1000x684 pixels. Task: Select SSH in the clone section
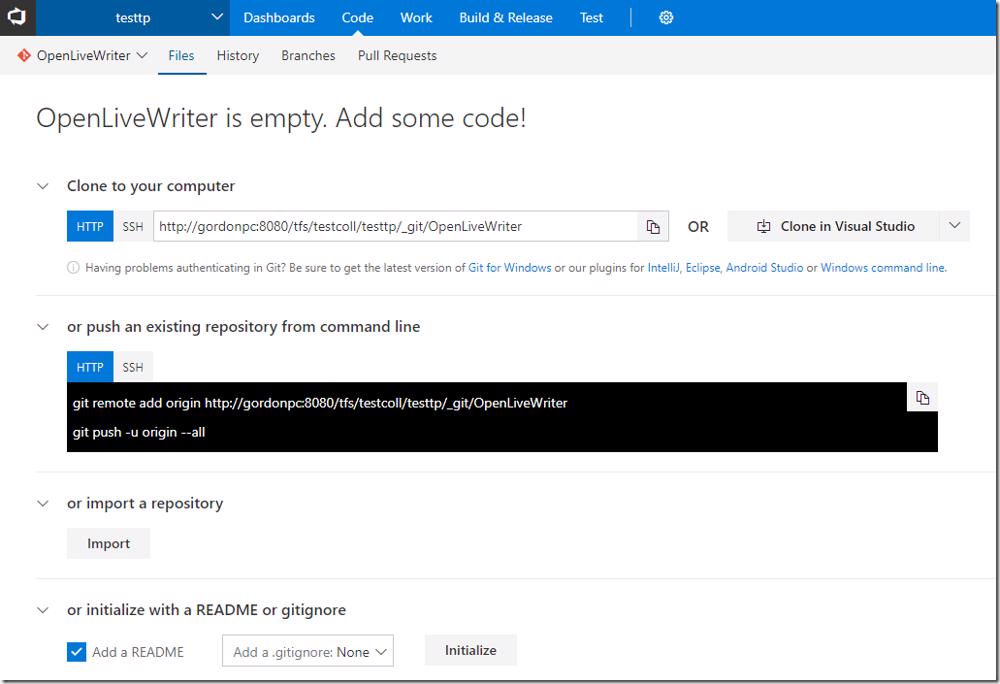pyautogui.click(x=133, y=226)
